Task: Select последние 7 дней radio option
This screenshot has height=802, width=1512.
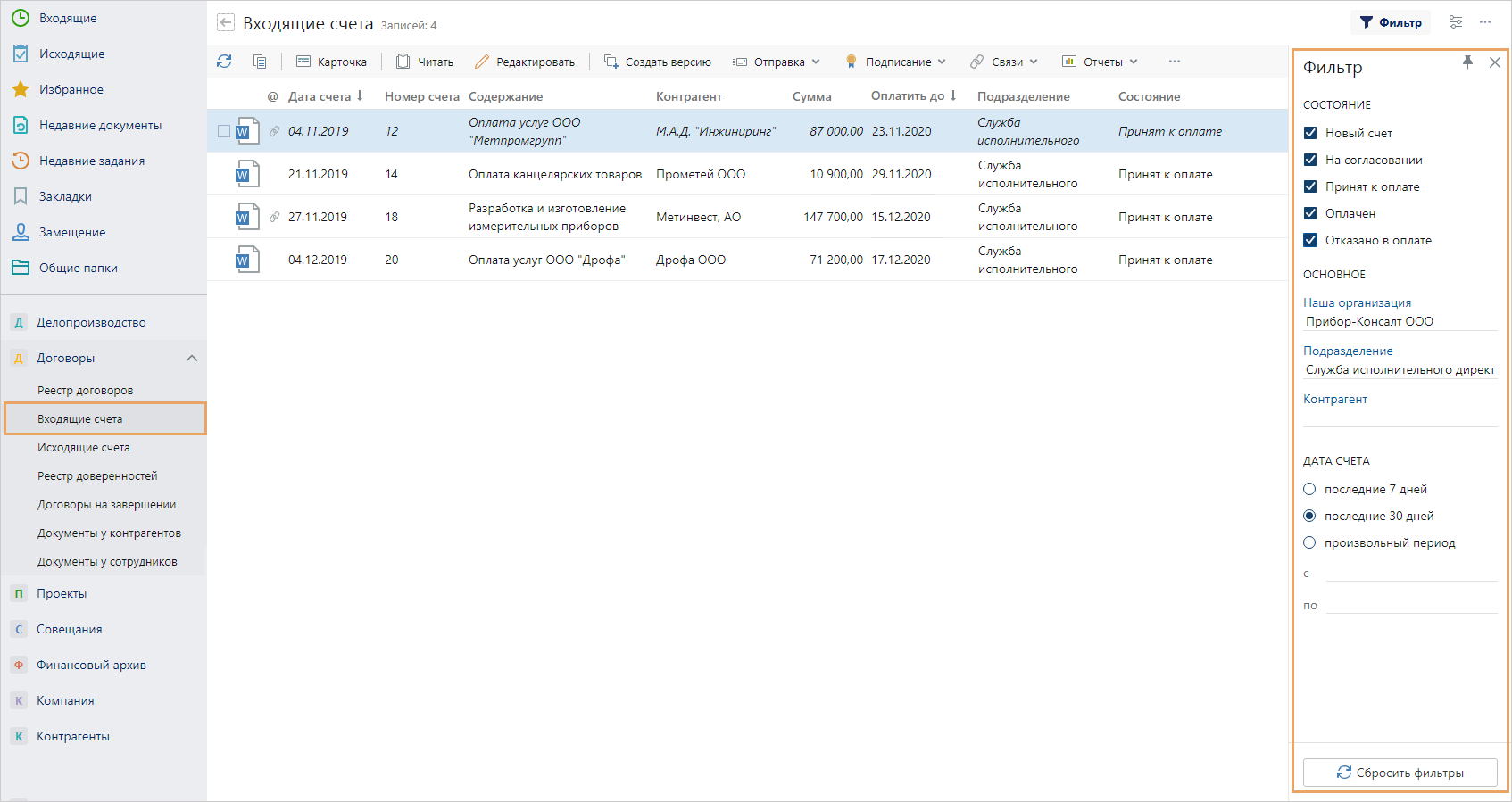Action: coord(1309,489)
